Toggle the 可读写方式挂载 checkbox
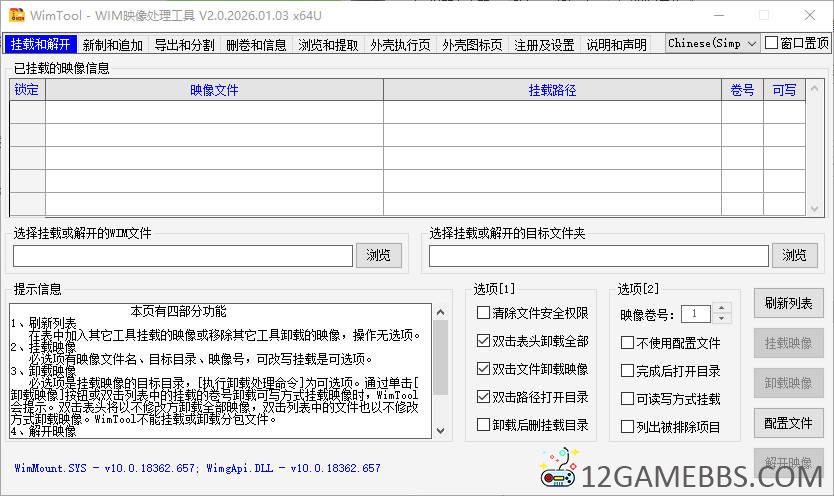Image resolution: width=834 pixels, height=496 pixels. click(628, 399)
